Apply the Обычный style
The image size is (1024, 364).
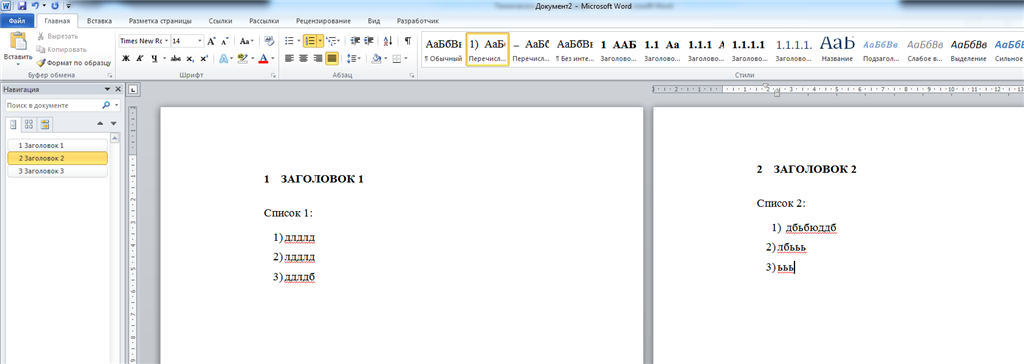click(x=443, y=50)
